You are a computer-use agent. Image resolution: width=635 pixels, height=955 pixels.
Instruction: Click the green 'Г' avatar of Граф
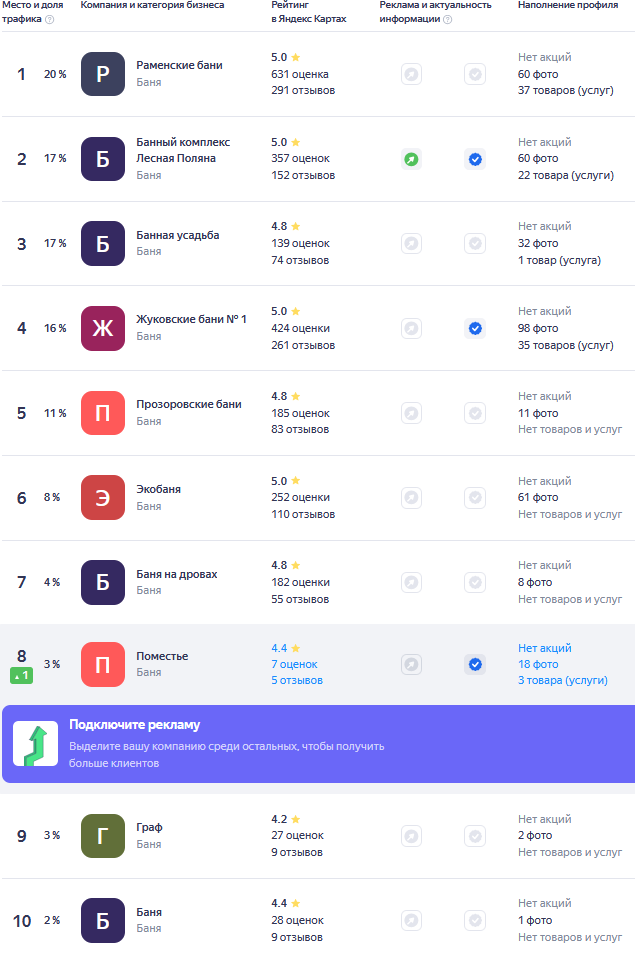click(103, 836)
